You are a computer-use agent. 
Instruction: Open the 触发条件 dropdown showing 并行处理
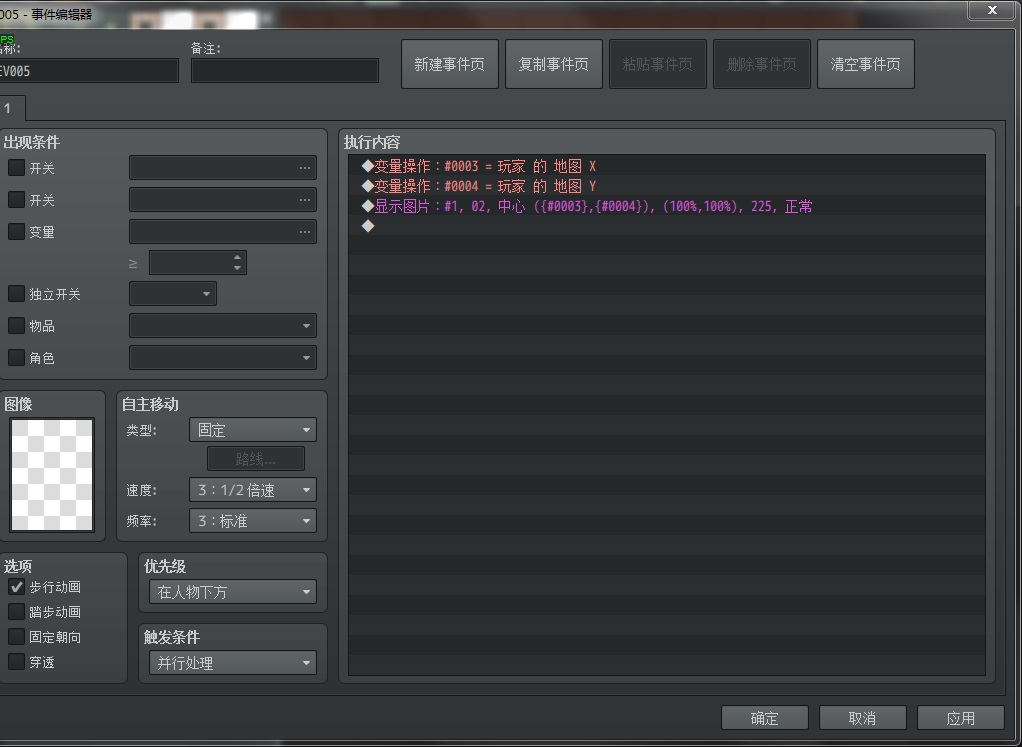click(x=233, y=663)
